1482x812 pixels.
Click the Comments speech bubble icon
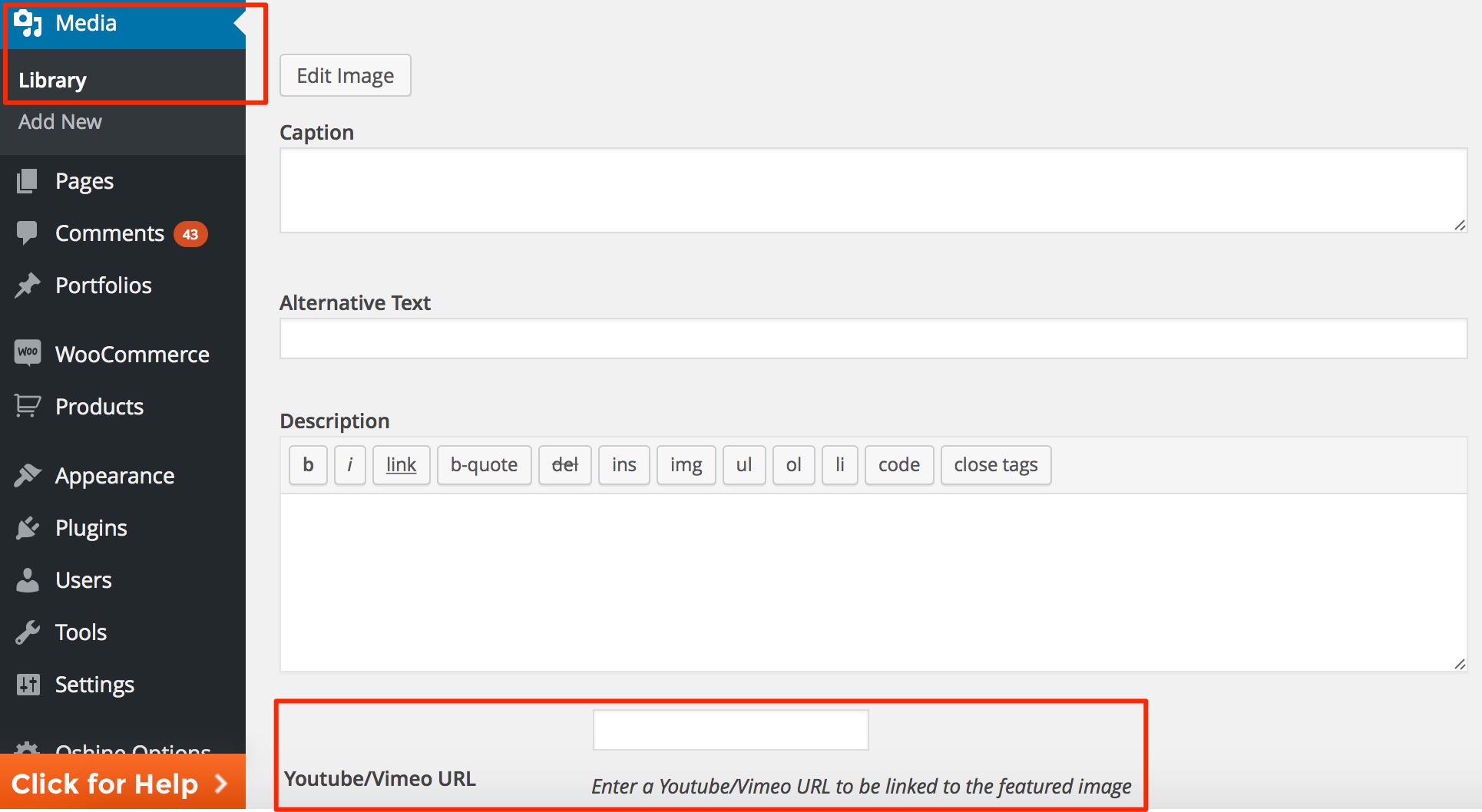[x=28, y=233]
